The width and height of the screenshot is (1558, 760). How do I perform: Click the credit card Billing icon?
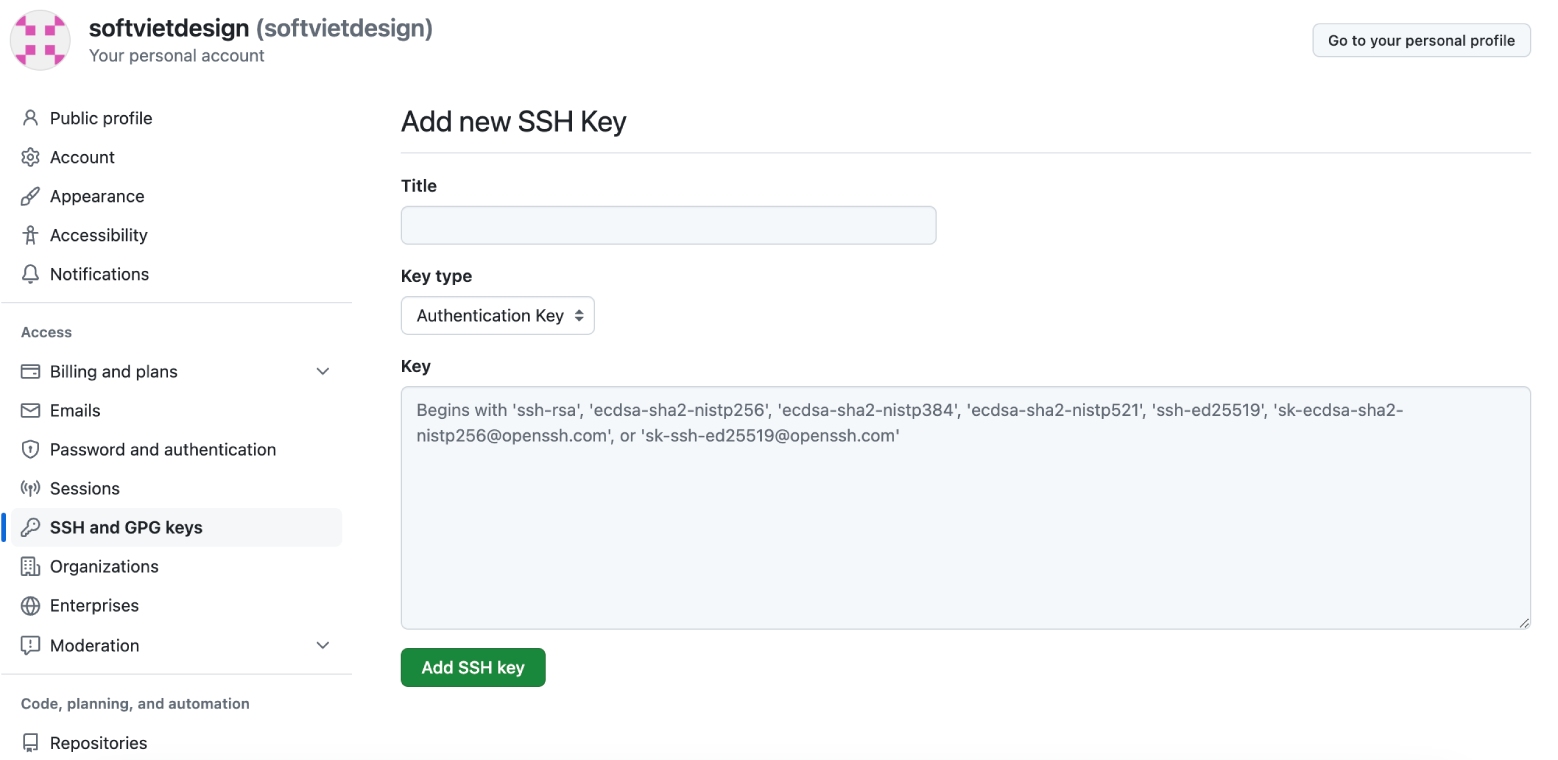tap(30, 371)
